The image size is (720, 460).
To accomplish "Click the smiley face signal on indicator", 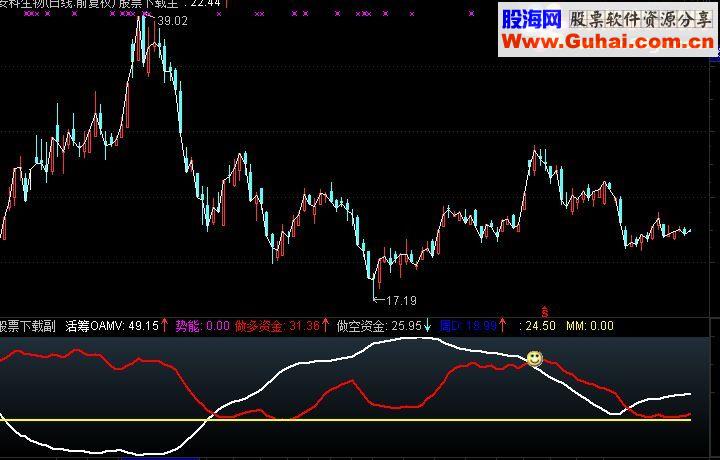I will (534, 358).
